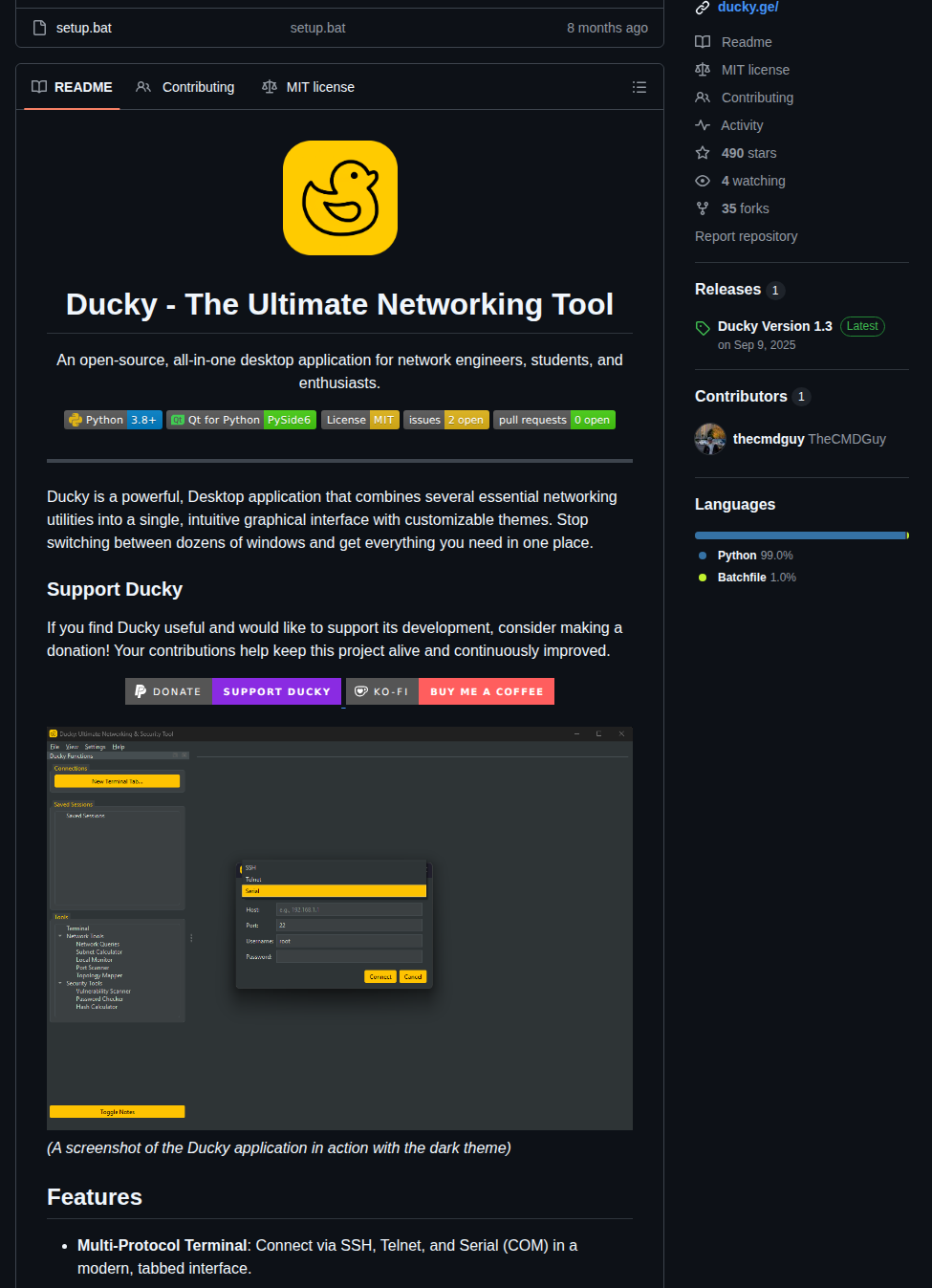Open the repository Activity link
Screen dimensions: 932x1288
pos(742,125)
